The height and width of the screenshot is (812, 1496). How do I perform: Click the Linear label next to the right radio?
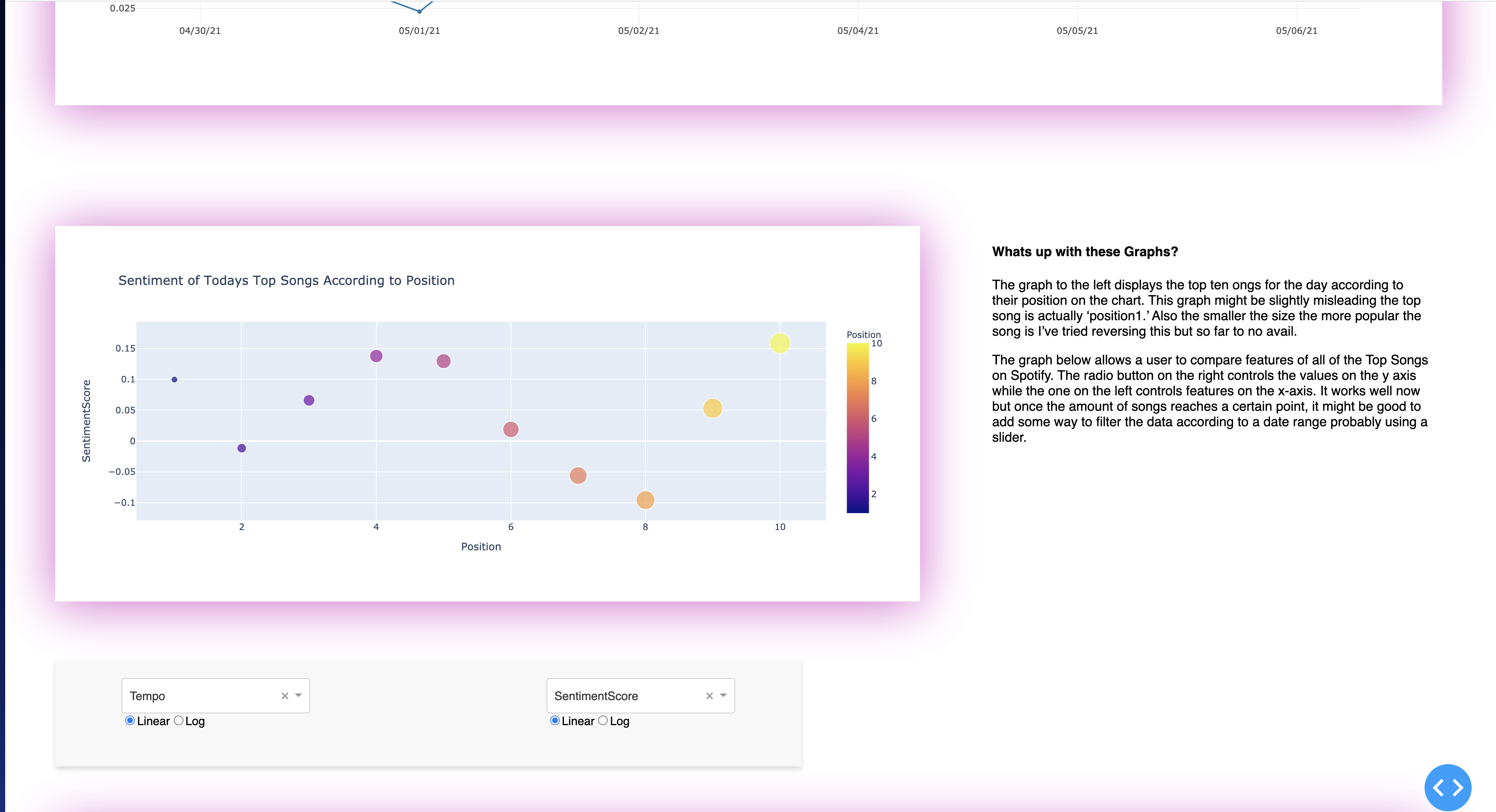coord(578,721)
